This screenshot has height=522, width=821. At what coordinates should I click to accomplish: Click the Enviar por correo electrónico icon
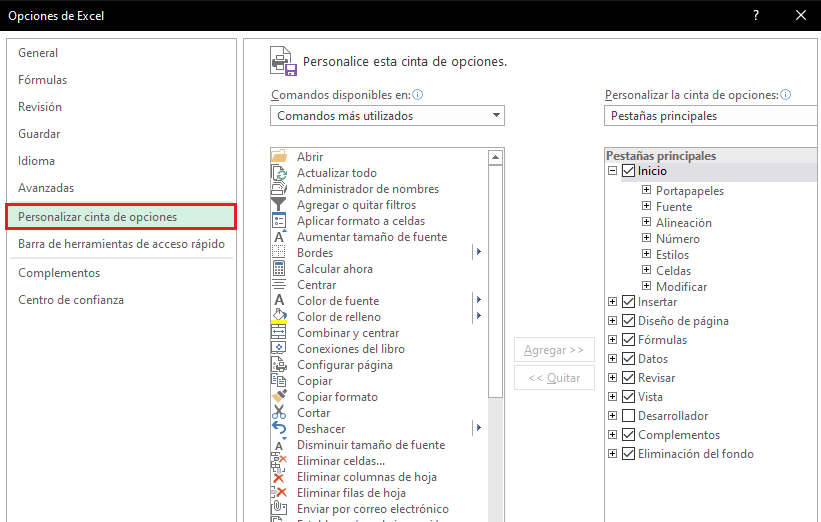pyautogui.click(x=279, y=508)
